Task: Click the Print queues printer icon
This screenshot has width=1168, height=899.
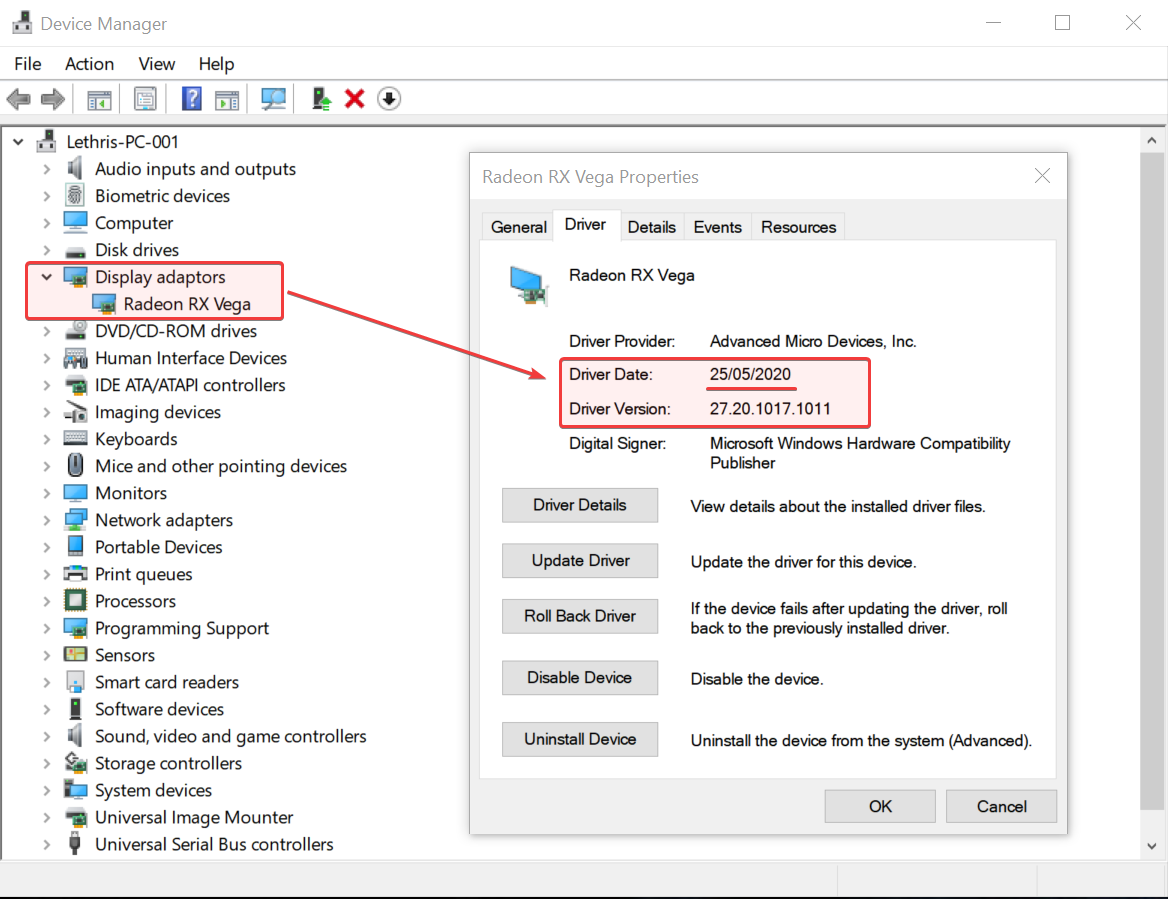Action: (x=75, y=574)
